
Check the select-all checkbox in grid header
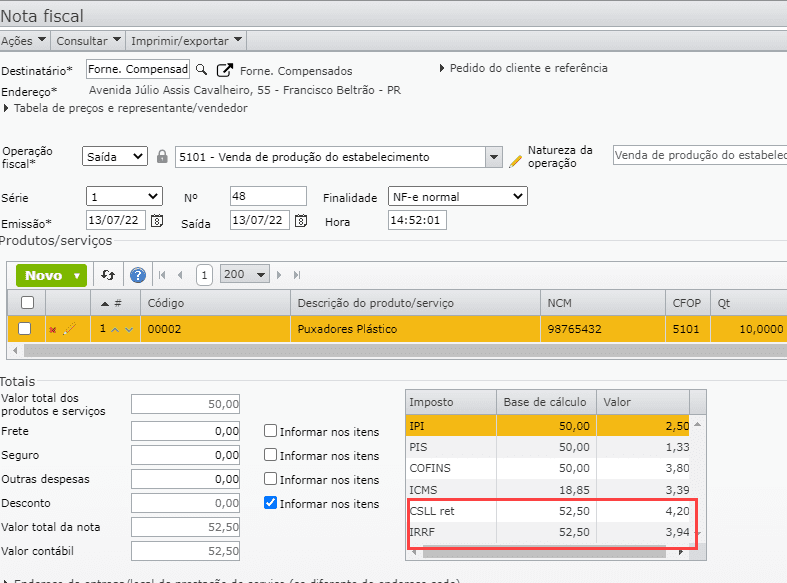pos(27,303)
